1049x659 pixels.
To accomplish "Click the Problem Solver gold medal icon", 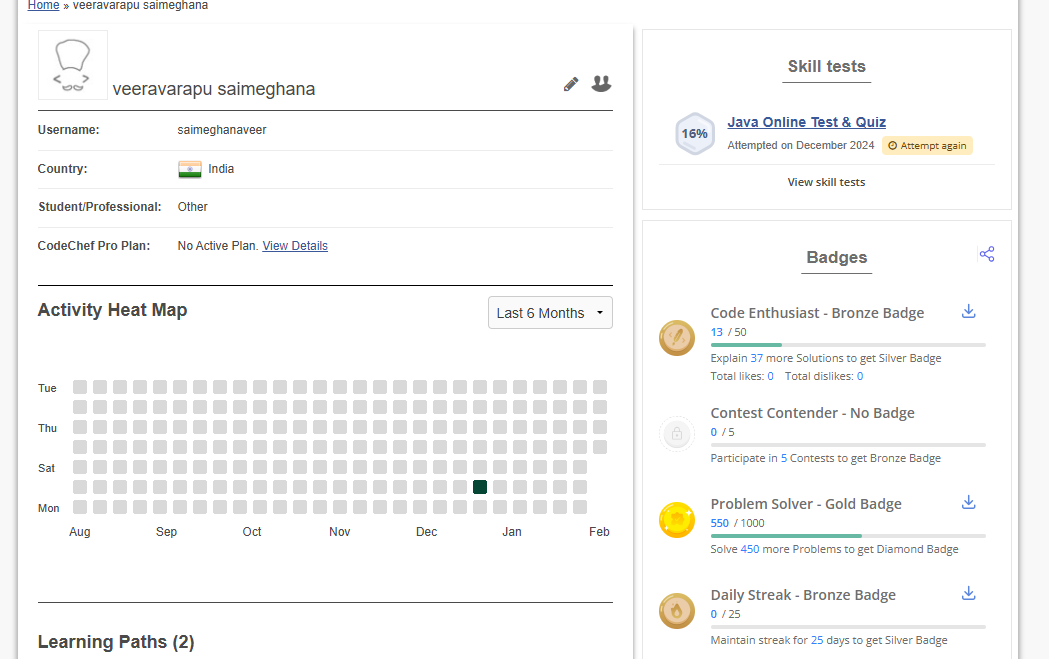I will tap(677, 520).
